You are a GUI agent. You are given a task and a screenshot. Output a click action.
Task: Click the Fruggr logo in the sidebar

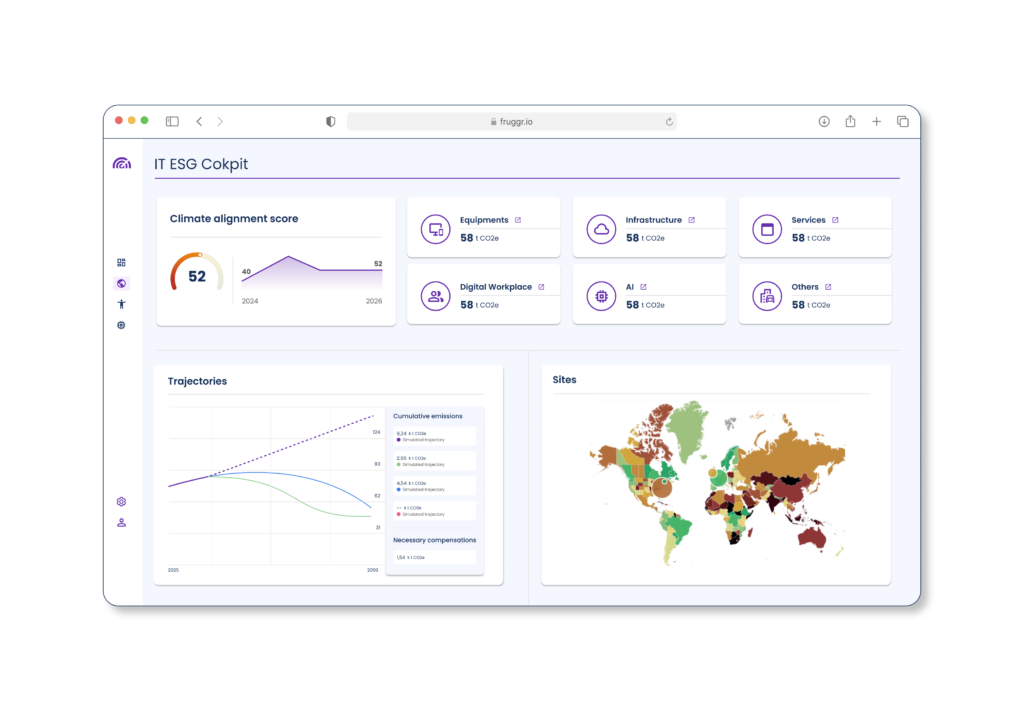121,163
